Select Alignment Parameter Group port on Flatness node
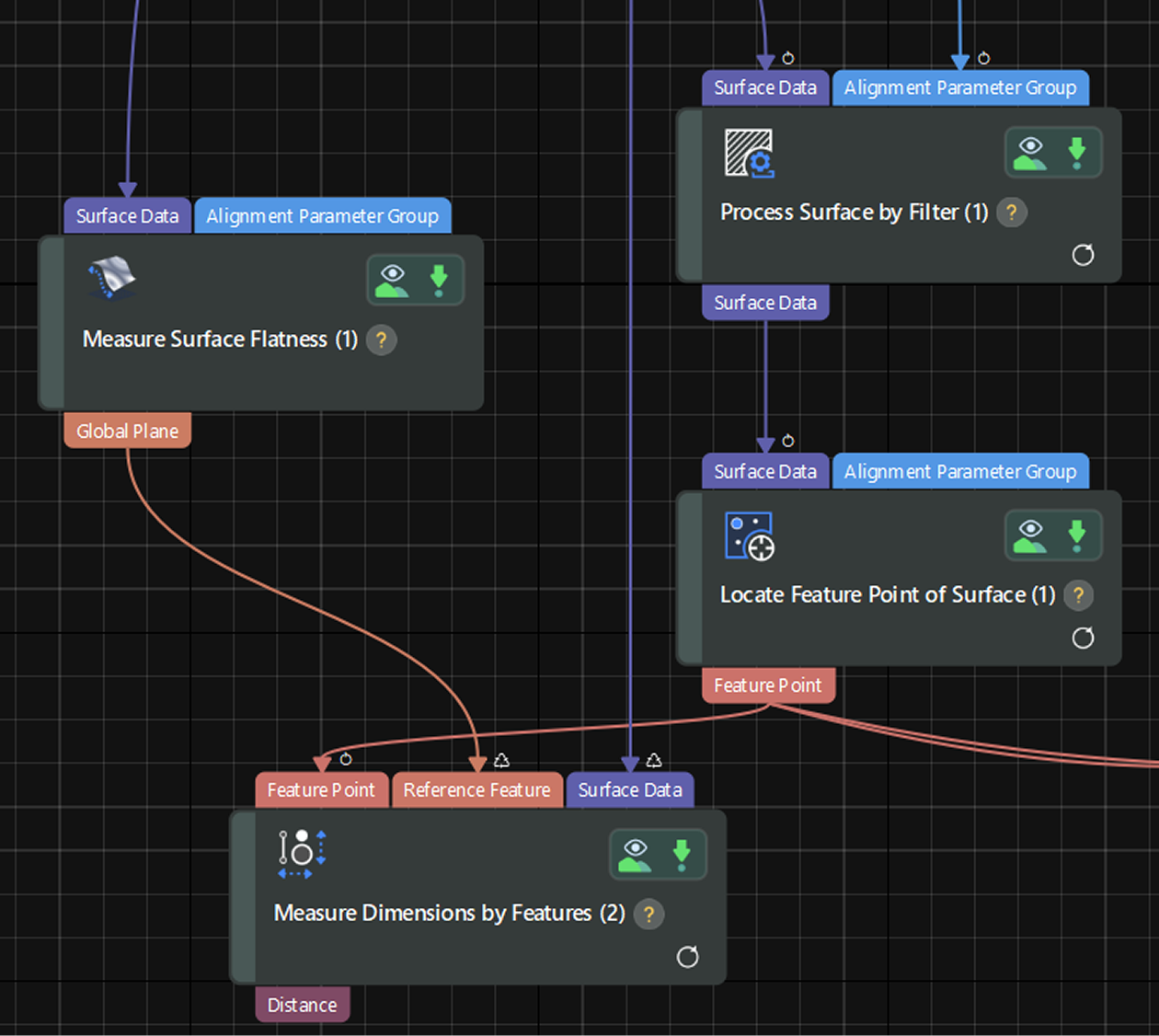 [322, 216]
